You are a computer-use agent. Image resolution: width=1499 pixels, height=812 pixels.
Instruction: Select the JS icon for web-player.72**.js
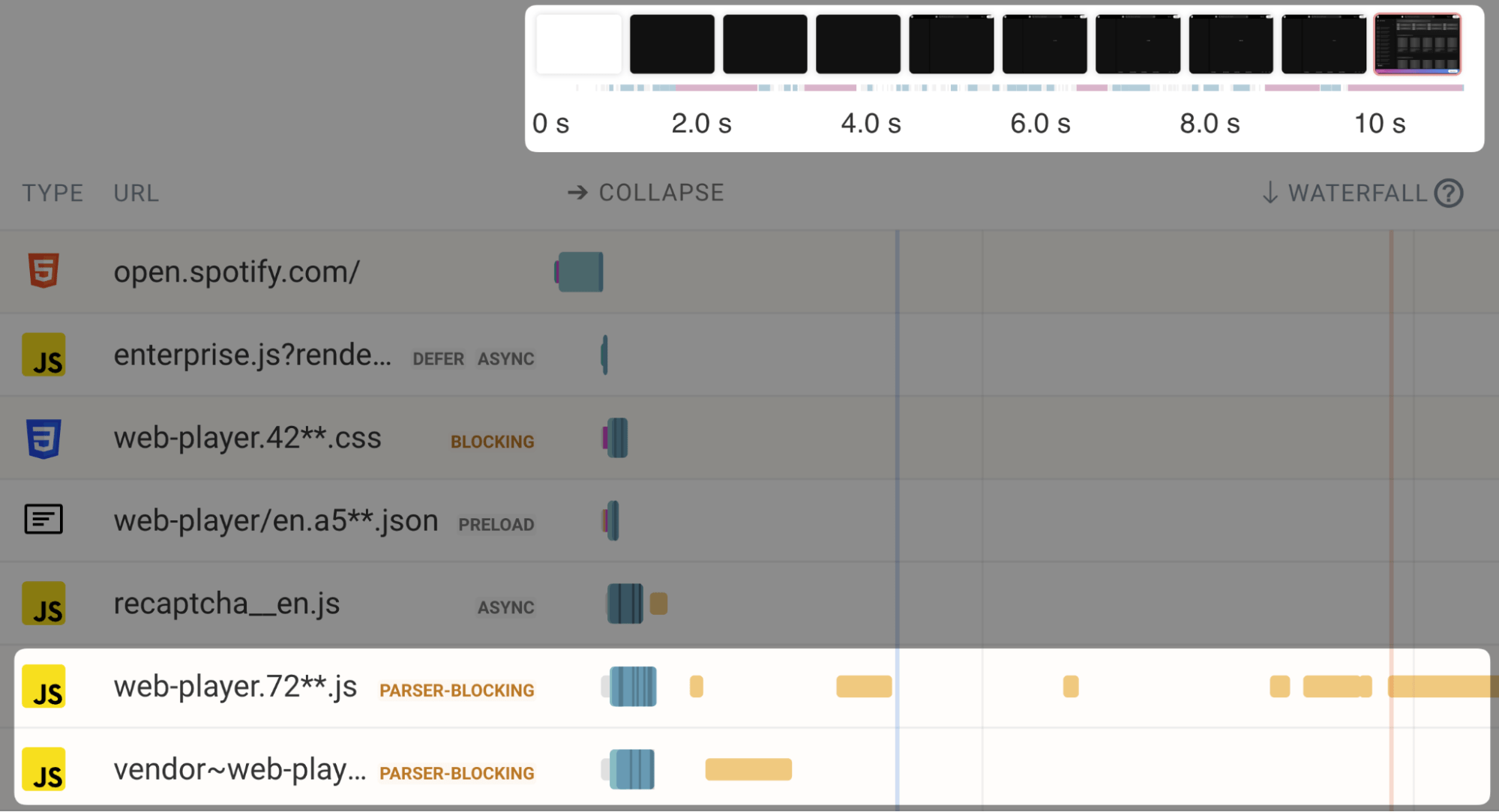43,687
